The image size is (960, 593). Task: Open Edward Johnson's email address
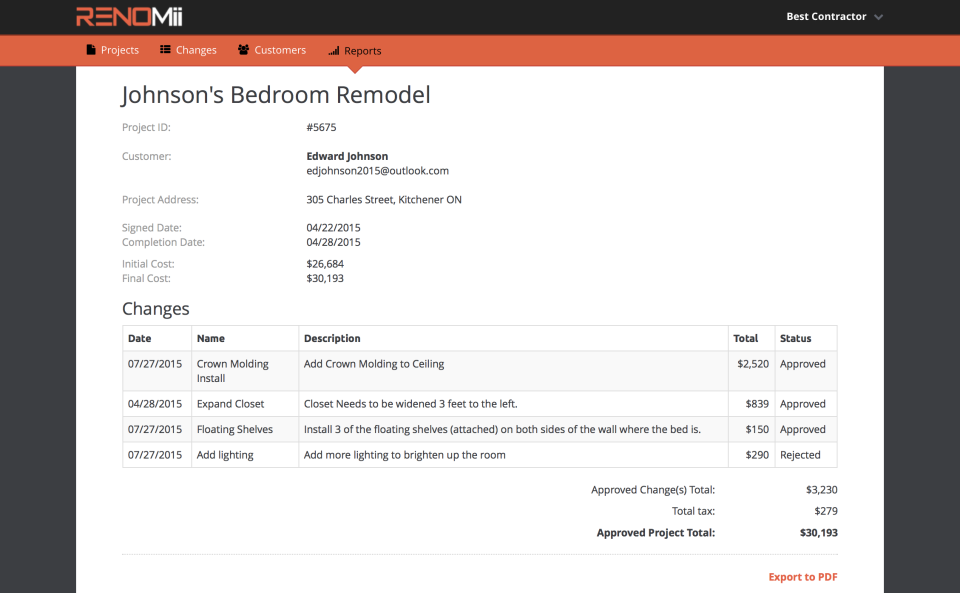pos(377,170)
